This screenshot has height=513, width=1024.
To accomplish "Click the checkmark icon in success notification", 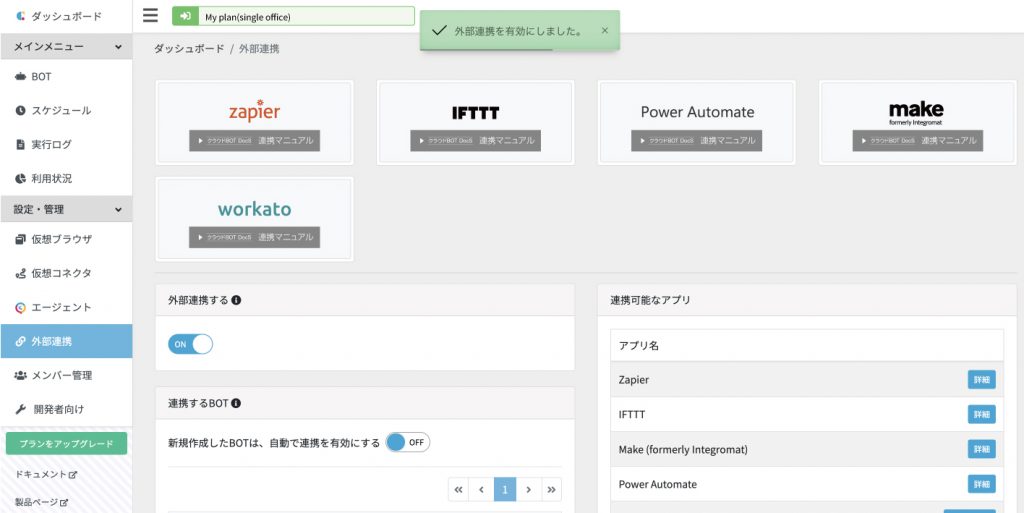I will pos(440,31).
